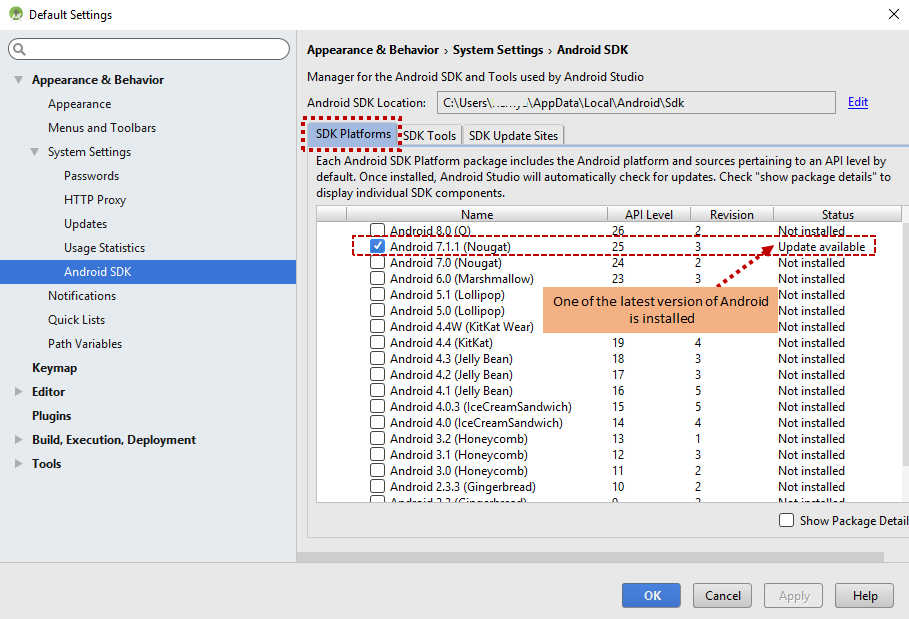The height and width of the screenshot is (619, 909).
Task: Select Android SDK in the sidebar
Action: click(148, 272)
